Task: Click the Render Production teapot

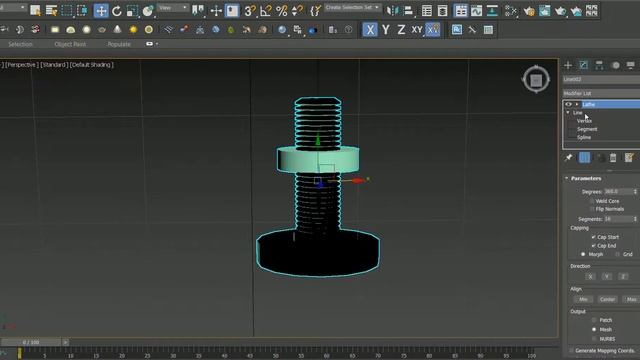Action: point(560,11)
